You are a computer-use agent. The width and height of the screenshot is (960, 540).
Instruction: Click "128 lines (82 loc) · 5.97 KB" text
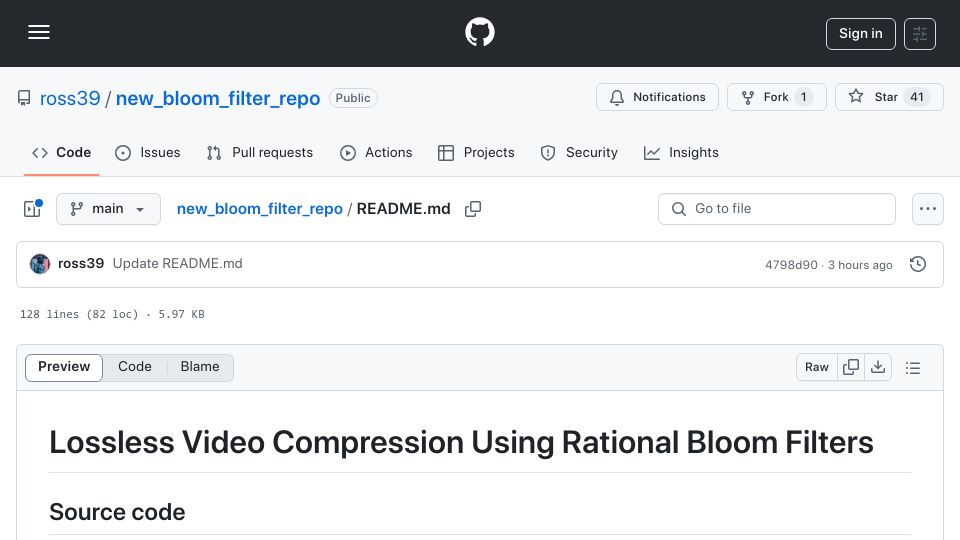pos(112,314)
